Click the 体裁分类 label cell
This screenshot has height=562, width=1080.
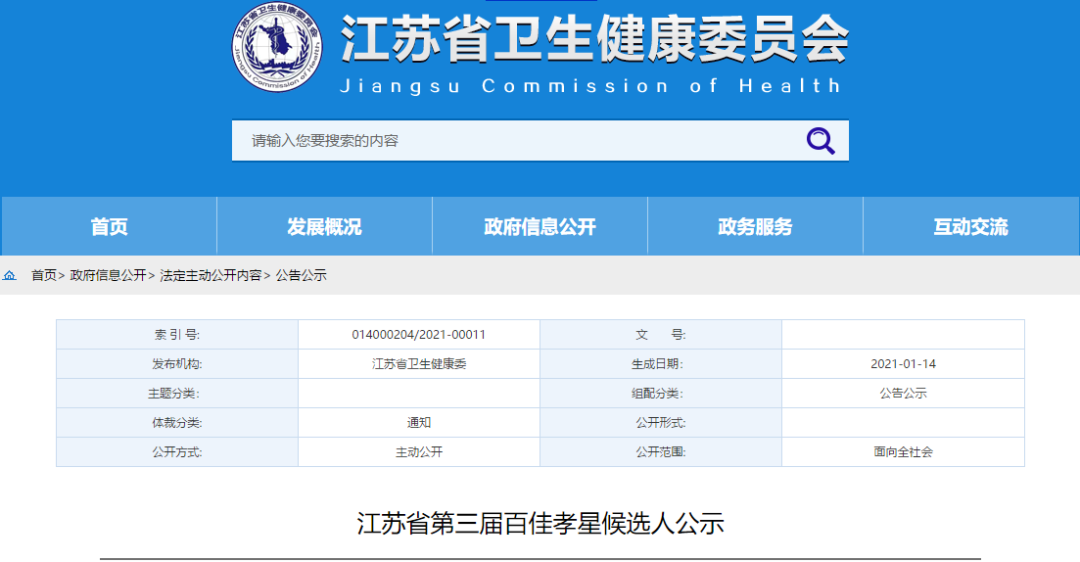tap(177, 423)
